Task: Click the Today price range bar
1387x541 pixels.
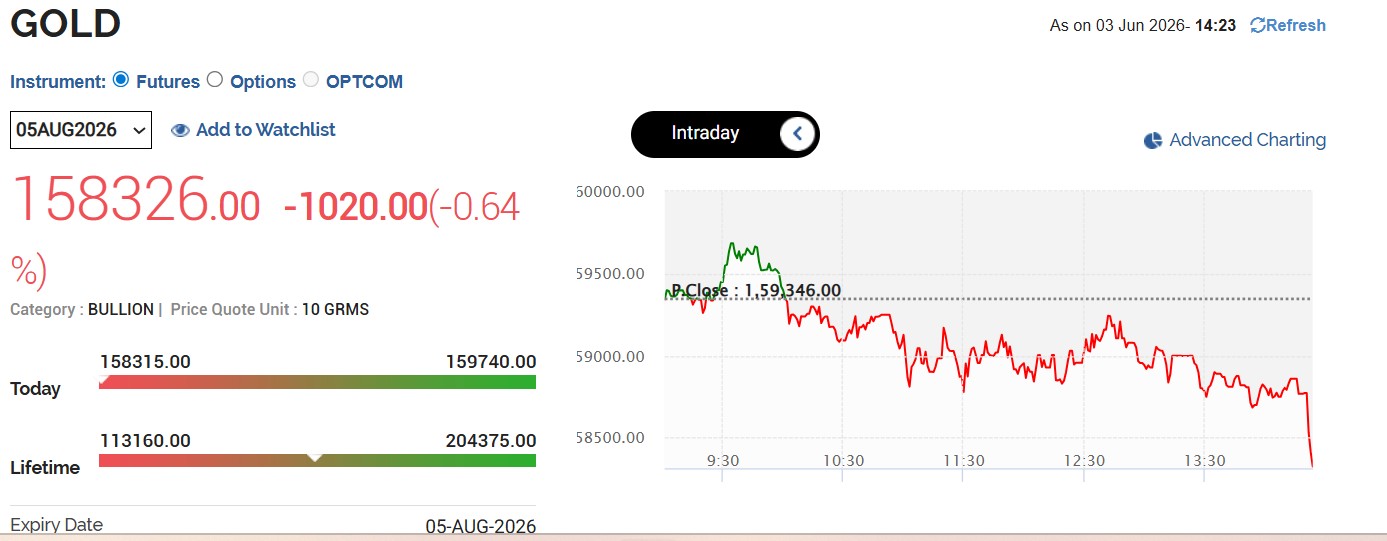Action: (318, 382)
